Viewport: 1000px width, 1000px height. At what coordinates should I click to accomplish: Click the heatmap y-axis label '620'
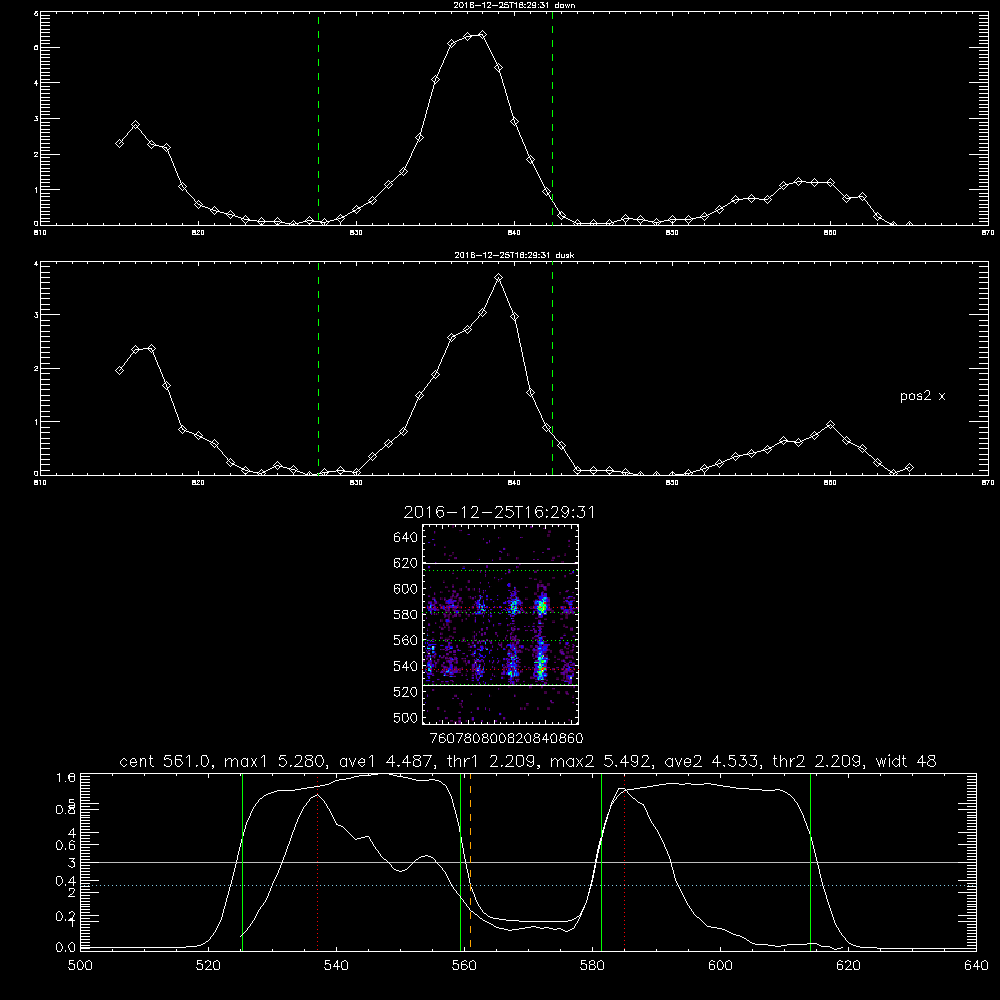[406, 563]
